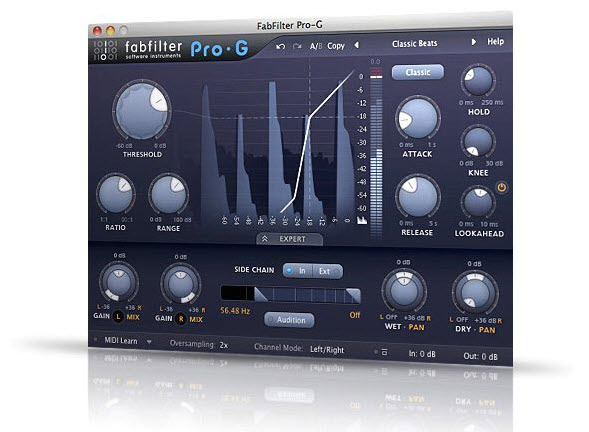Change Channel Mode Left/Right setting
This screenshot has width=589, height=432.
click(x=327, y=350)
